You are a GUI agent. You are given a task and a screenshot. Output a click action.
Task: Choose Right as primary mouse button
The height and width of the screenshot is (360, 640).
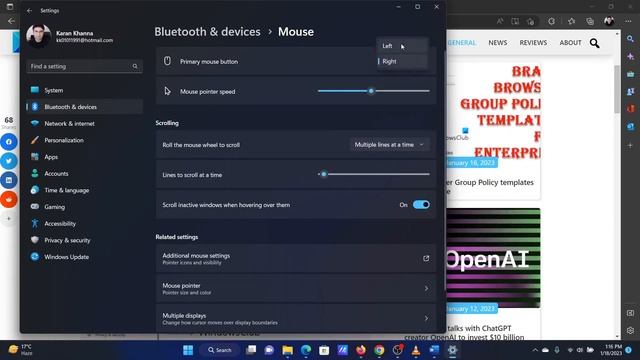tap(402, 61)
